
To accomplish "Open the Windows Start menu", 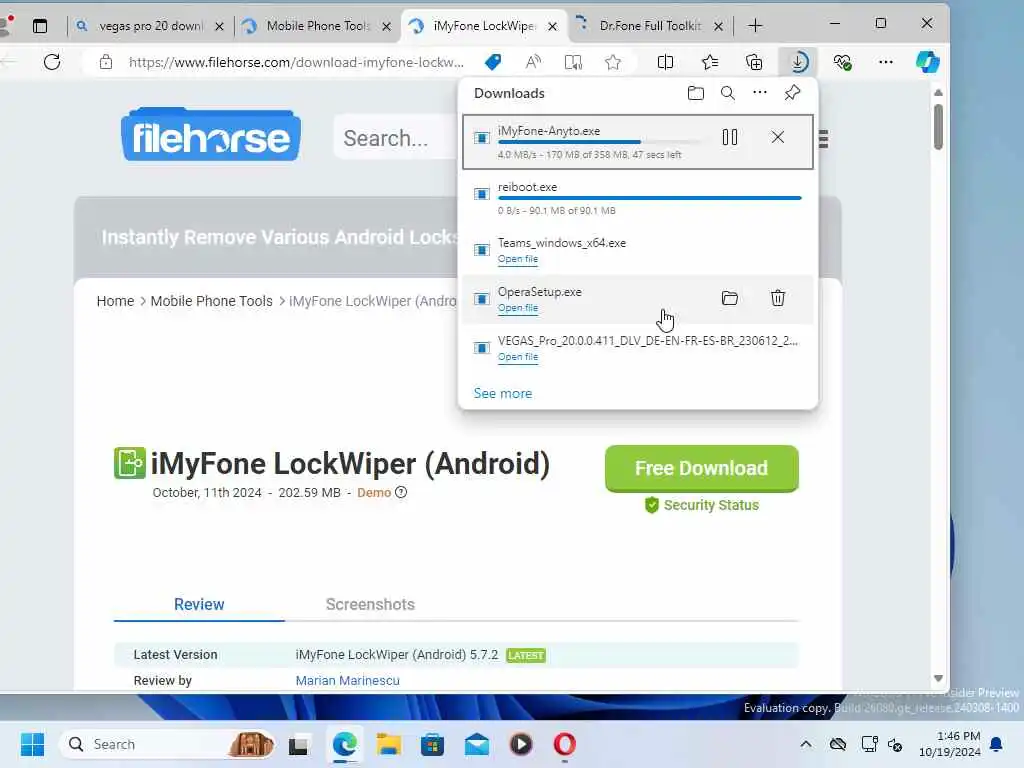I will [33, 744].
